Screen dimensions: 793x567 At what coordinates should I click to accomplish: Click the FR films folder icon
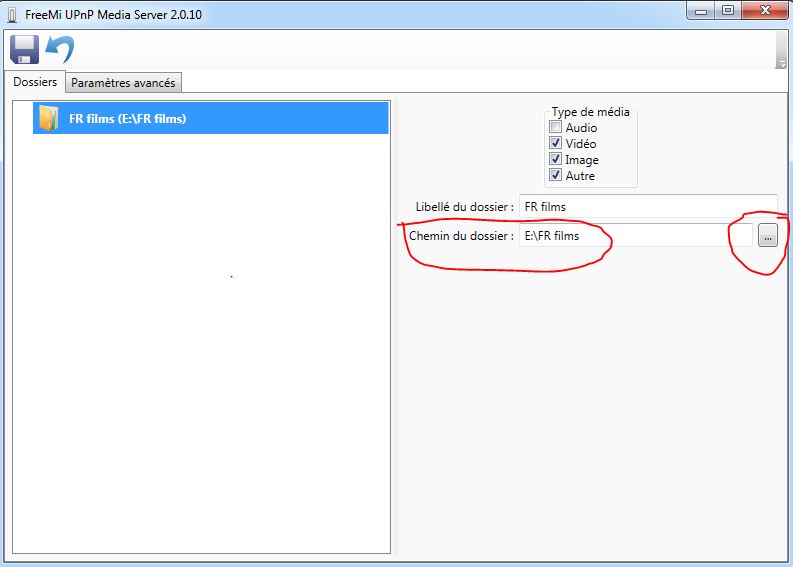[x=48, y=118]
